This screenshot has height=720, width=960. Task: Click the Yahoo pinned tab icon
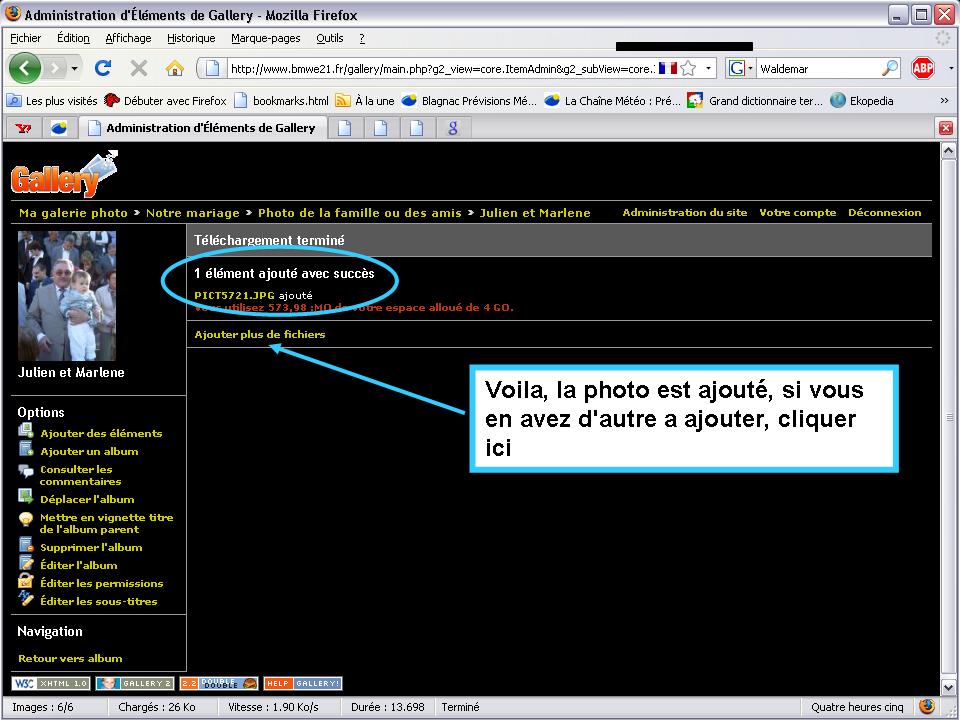point(24,127)
